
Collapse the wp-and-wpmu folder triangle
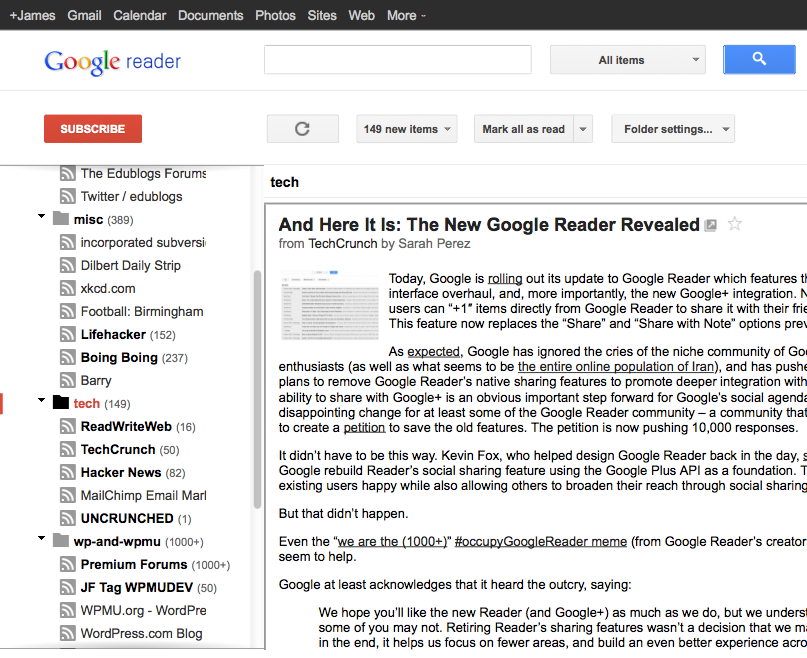click(x=42, y=538)
